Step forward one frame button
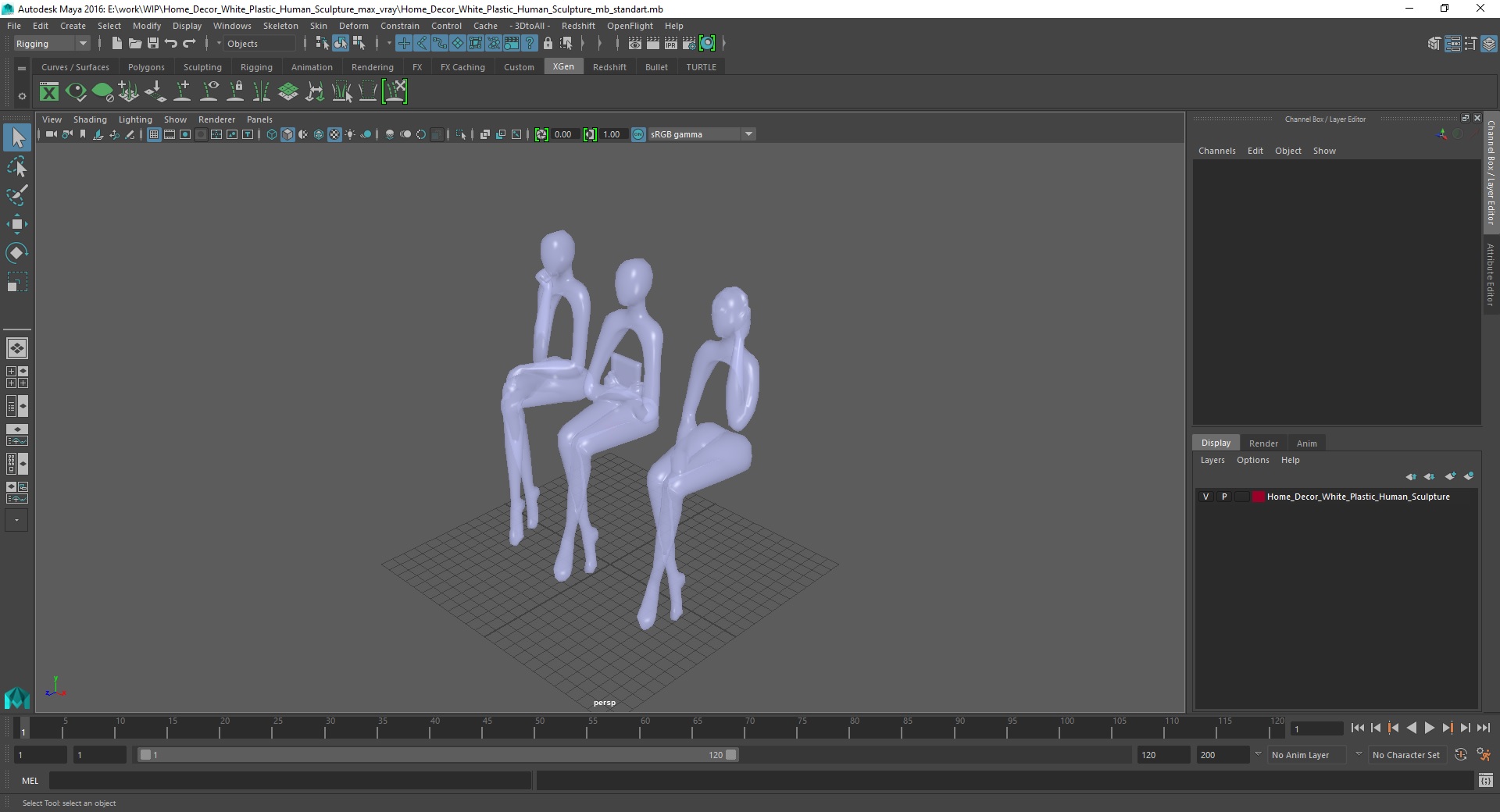Screen dimensions: 1500x812 (x=1465, y=728)
